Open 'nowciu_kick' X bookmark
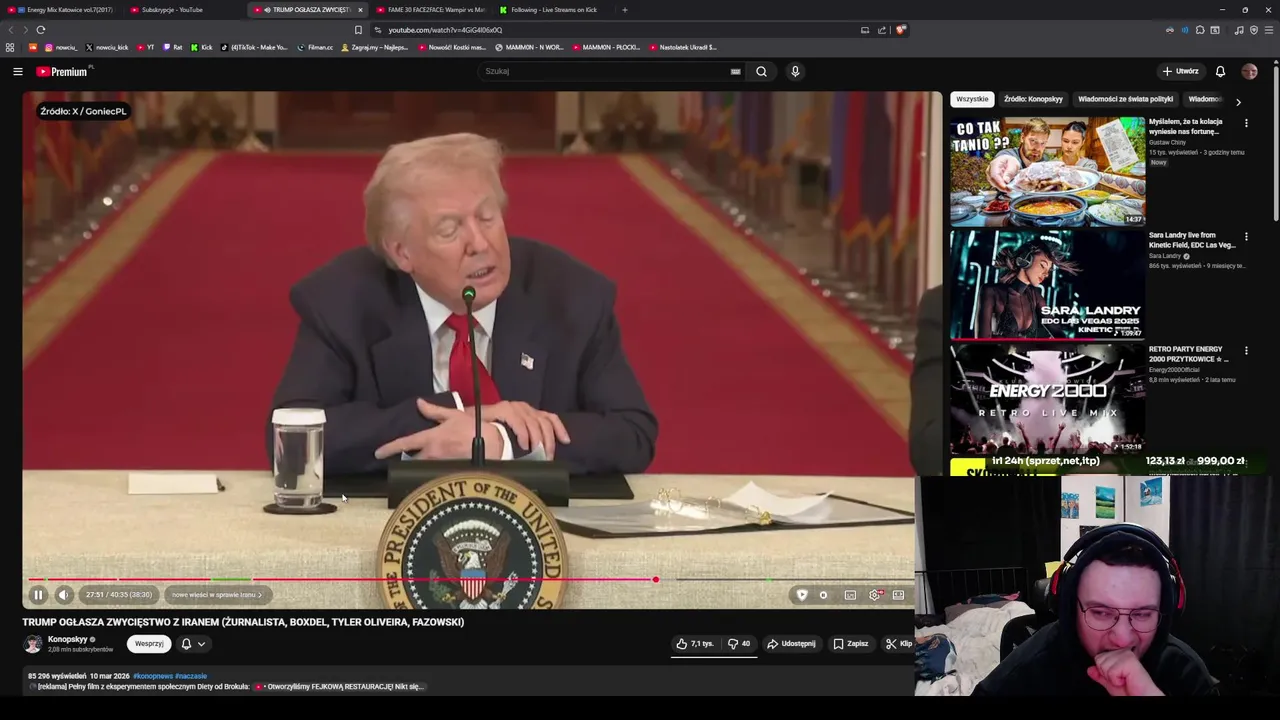 point(107,47)
